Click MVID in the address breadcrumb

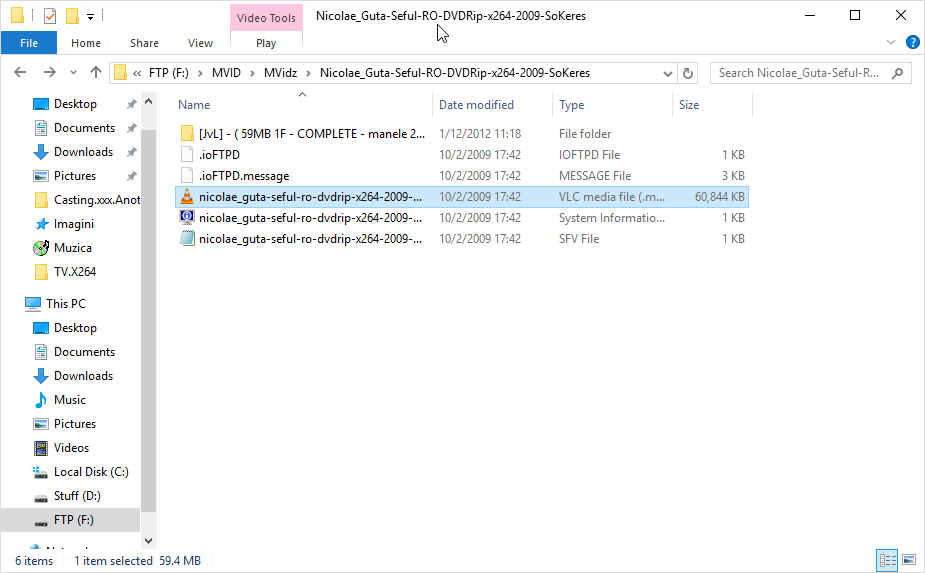[x=227, y=73]
